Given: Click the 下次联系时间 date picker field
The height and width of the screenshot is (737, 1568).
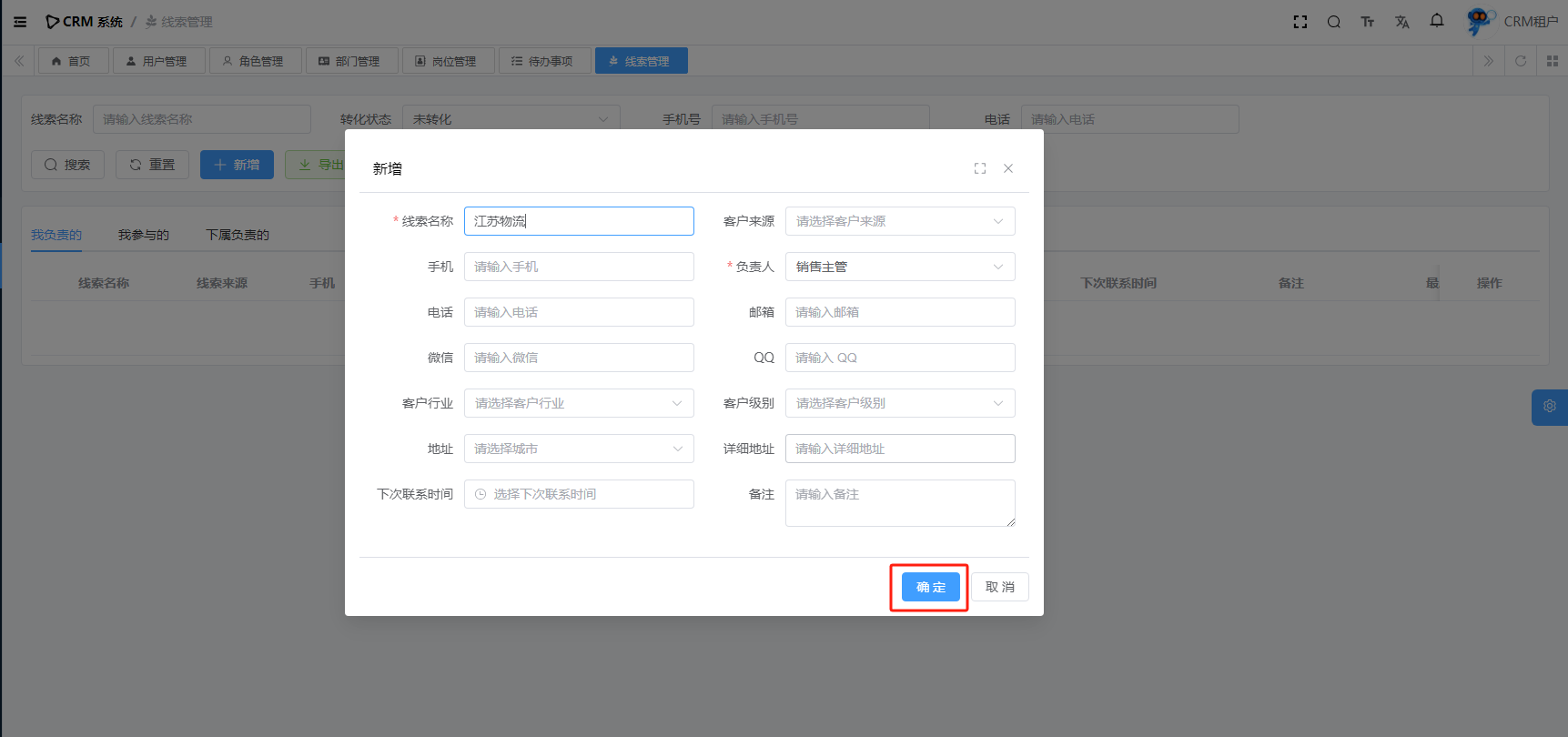Looking at the screenshot, I should coord(578,494).
